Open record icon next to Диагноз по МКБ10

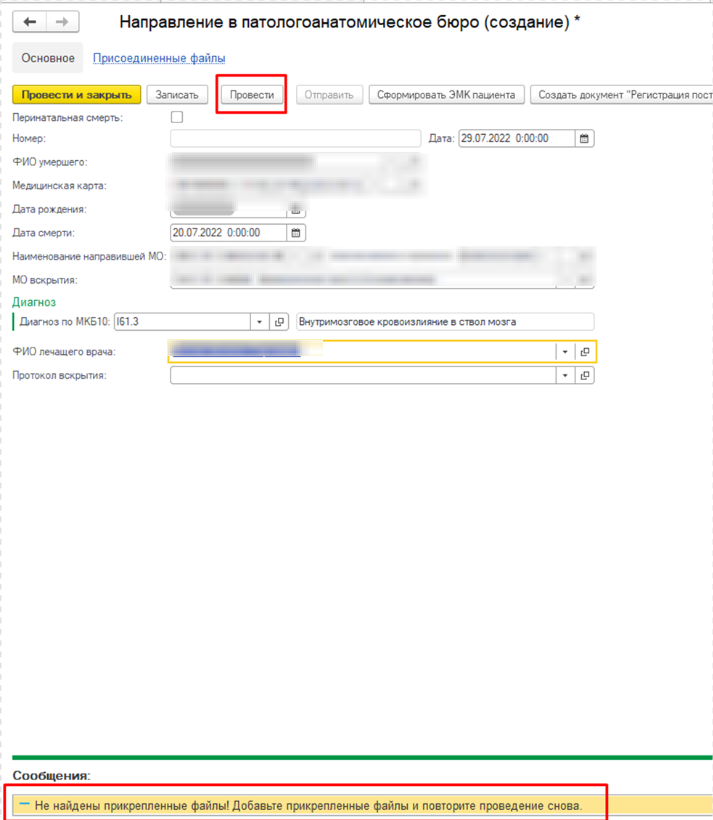[x=280, y=322]
